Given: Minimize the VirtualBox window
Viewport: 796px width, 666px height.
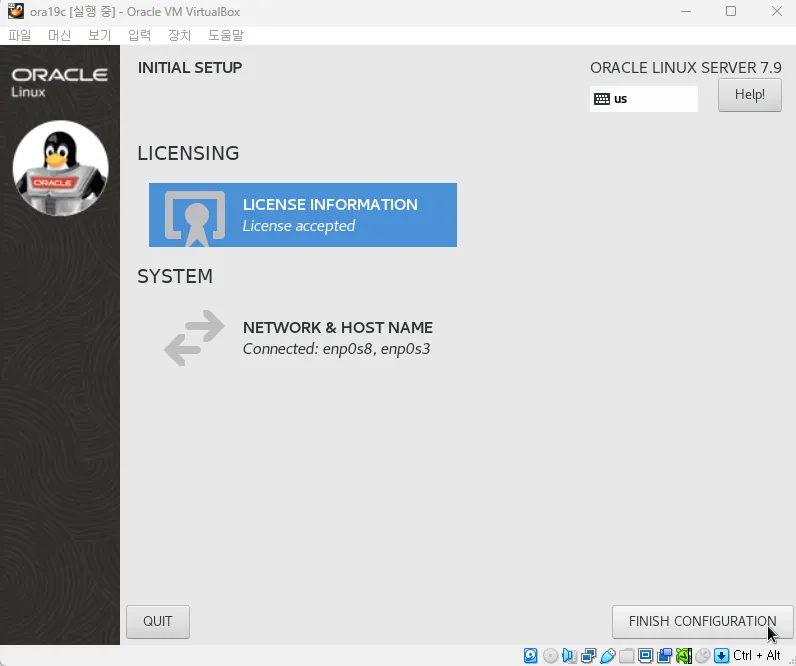Looking at the screenshot, I should pos(686,11).
